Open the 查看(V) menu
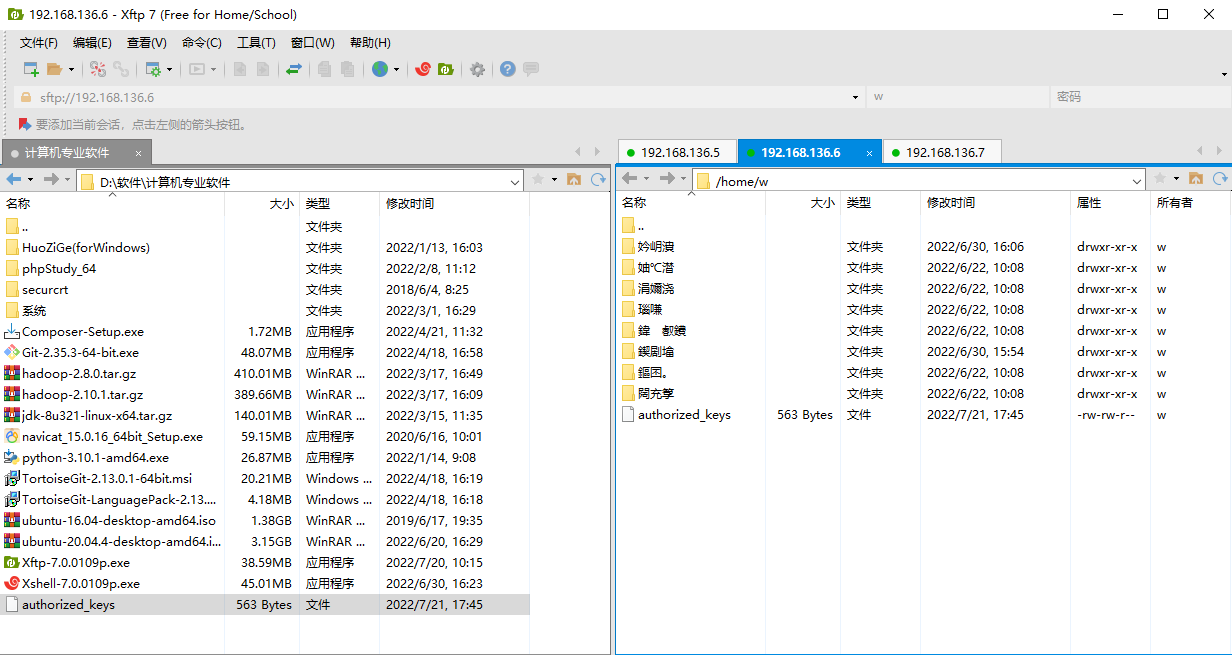Screen dimensions: 1232x655 [146, 43]
